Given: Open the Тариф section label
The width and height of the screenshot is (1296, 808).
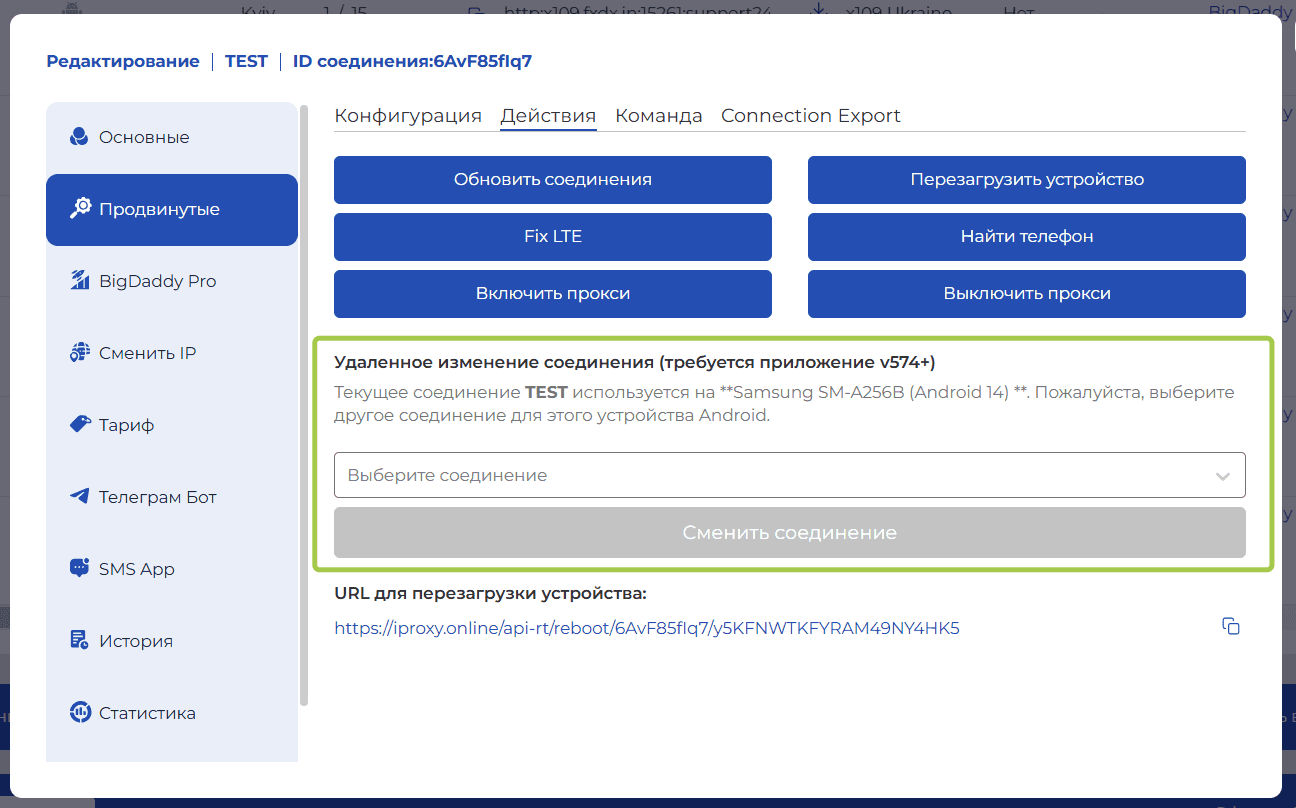Looking at the screenshot, I should click(127, 425).
